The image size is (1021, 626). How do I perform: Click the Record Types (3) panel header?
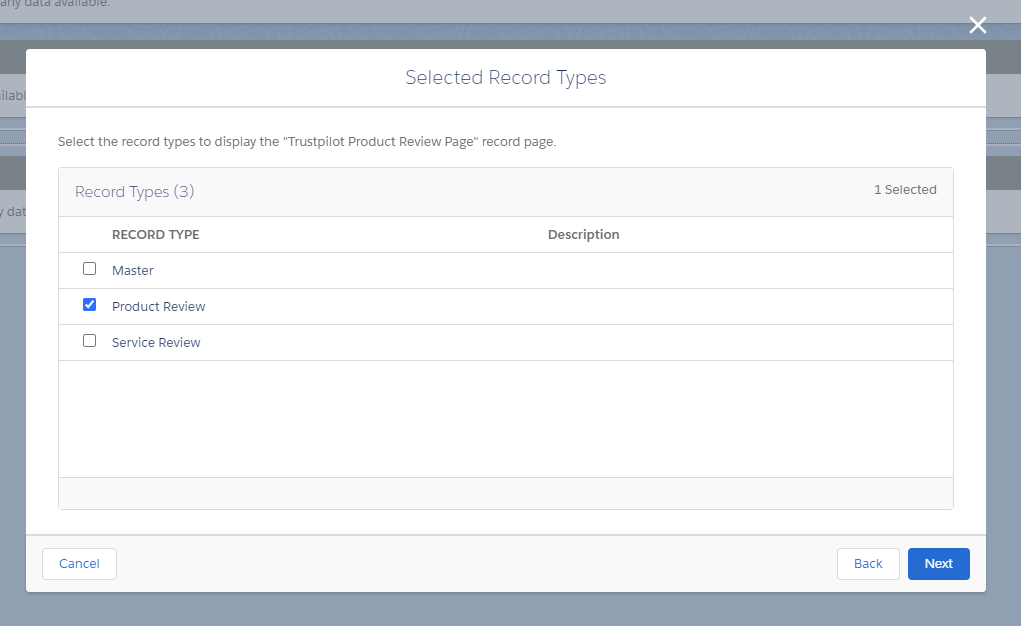[x=135, y=191]
